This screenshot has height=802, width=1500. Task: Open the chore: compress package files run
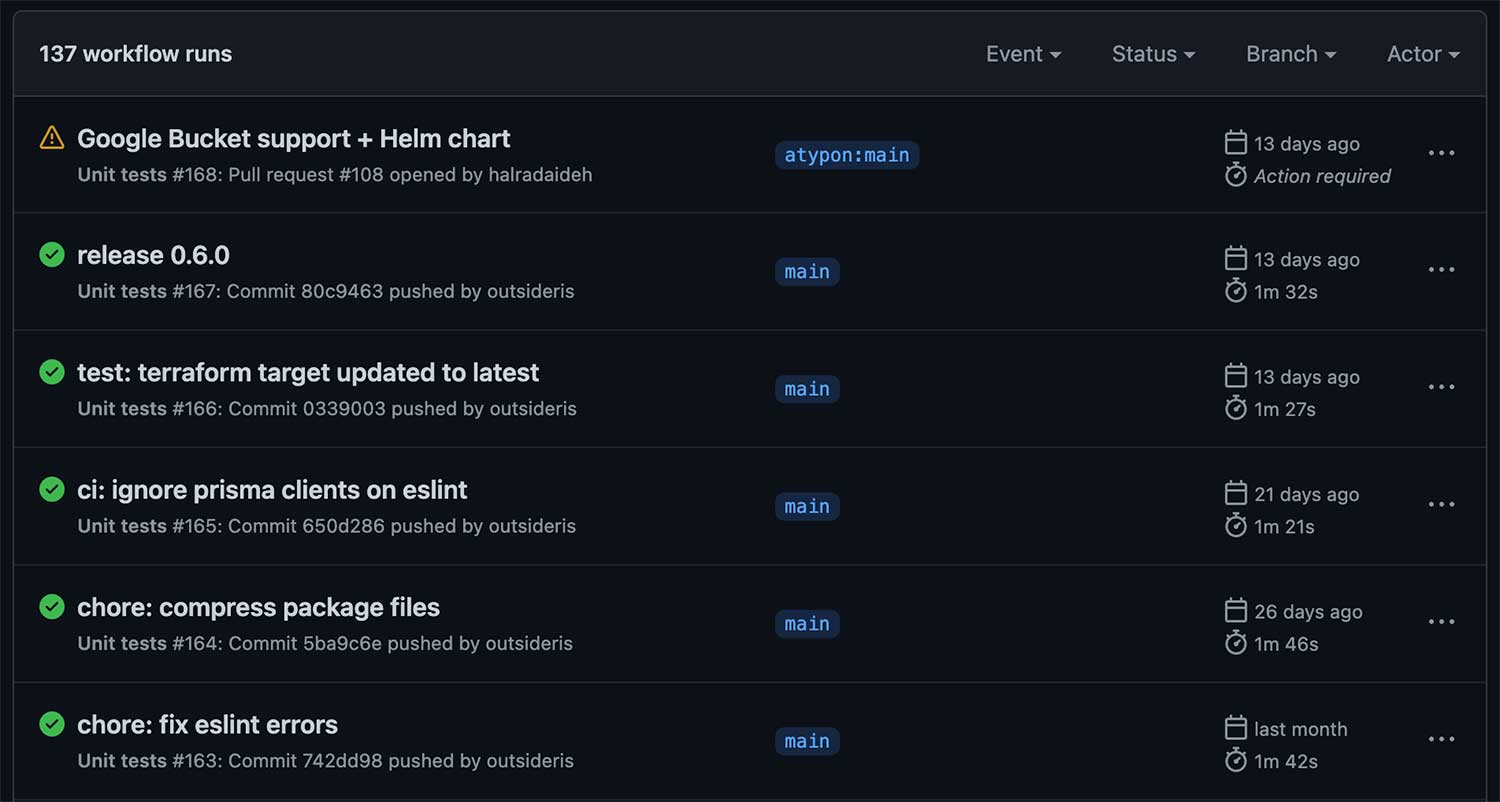tap(258, 607)
